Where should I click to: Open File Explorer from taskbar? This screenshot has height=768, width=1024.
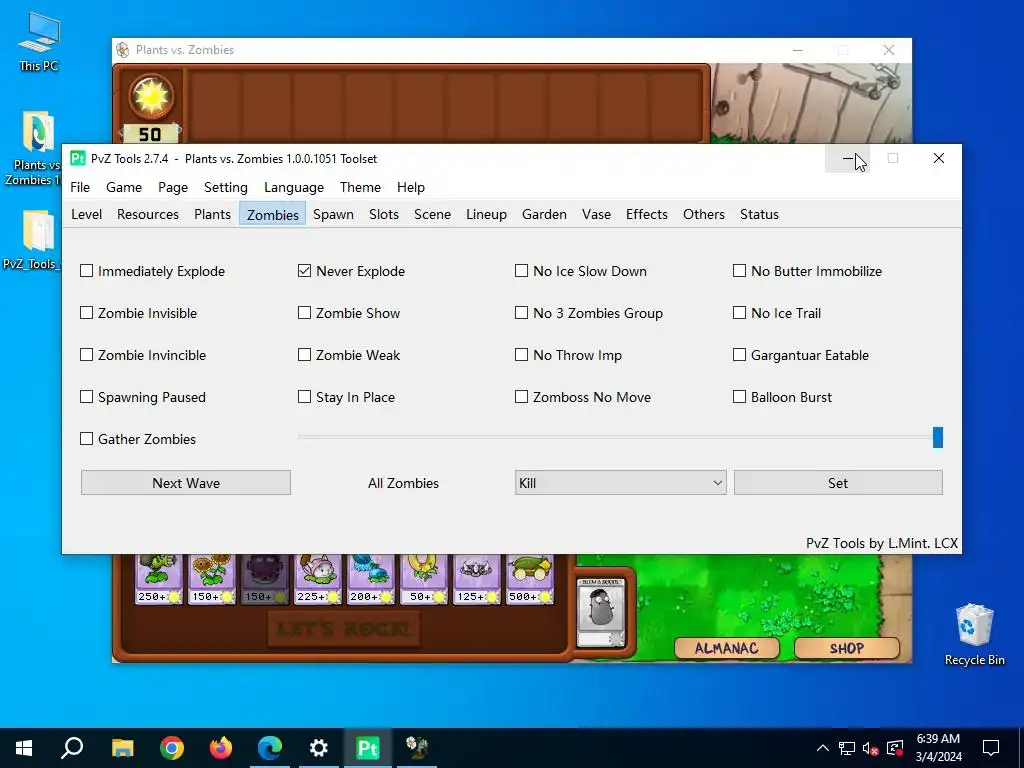[122, 748]
